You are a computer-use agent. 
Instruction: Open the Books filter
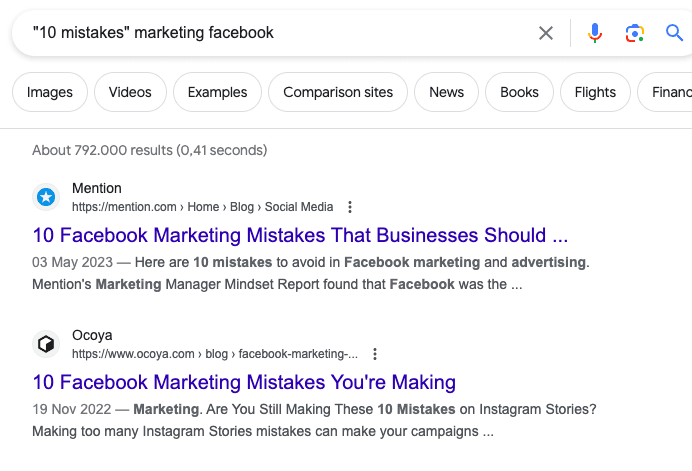519,92
